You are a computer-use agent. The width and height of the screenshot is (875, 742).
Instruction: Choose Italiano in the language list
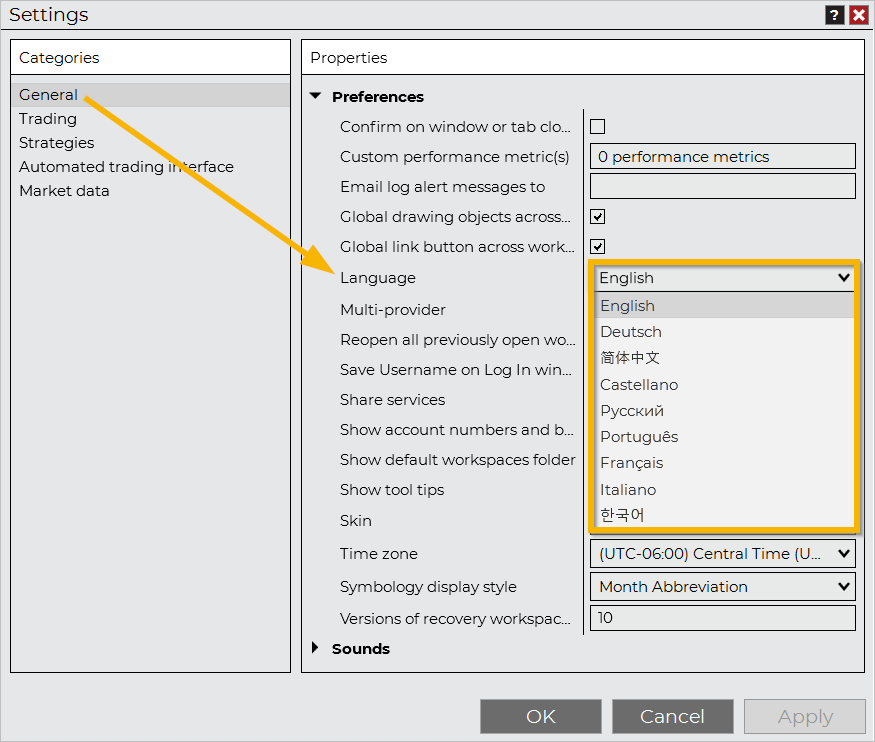click(725, 490)
